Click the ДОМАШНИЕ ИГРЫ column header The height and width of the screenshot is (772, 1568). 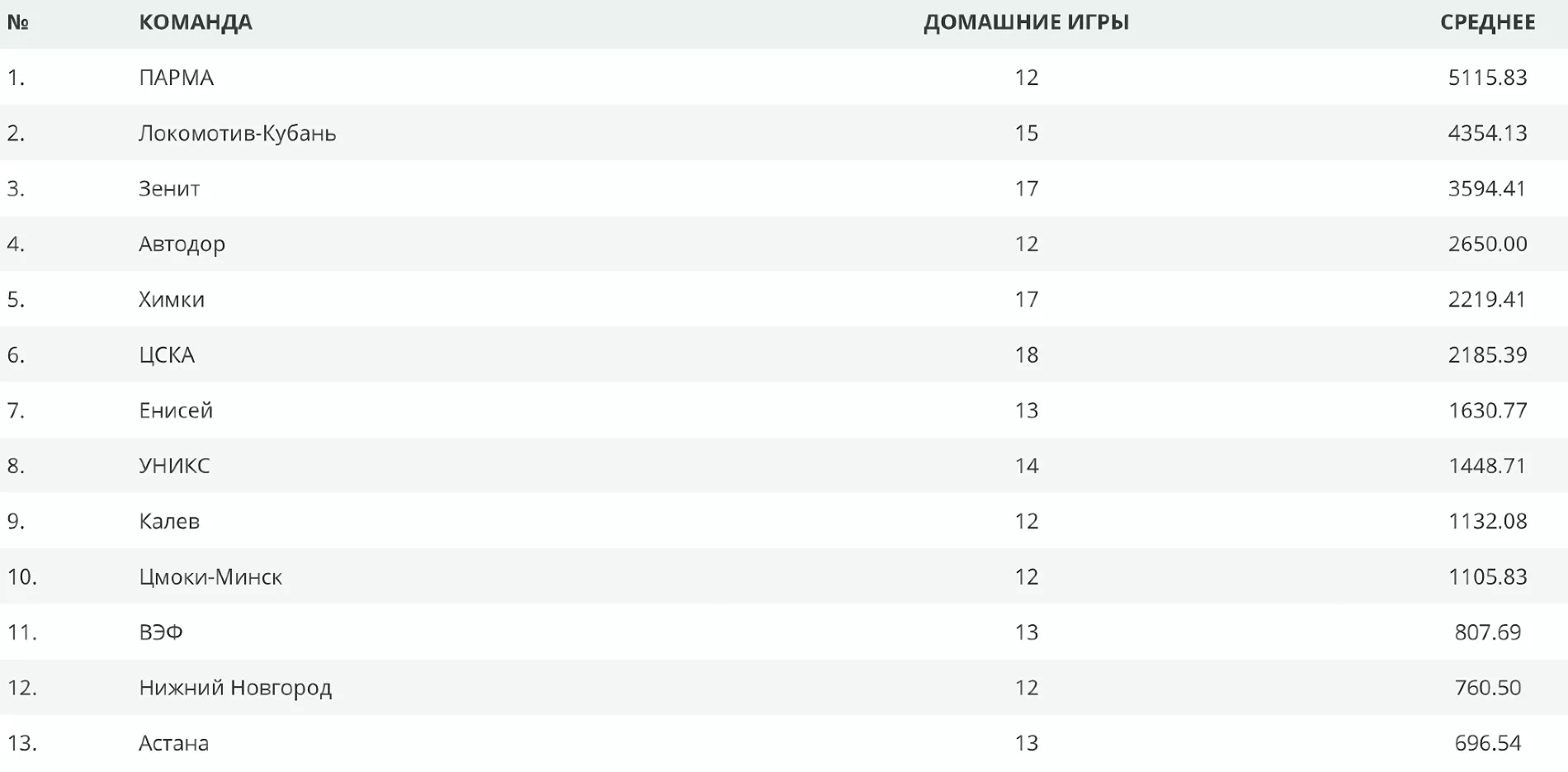(x=1026, y=22)
